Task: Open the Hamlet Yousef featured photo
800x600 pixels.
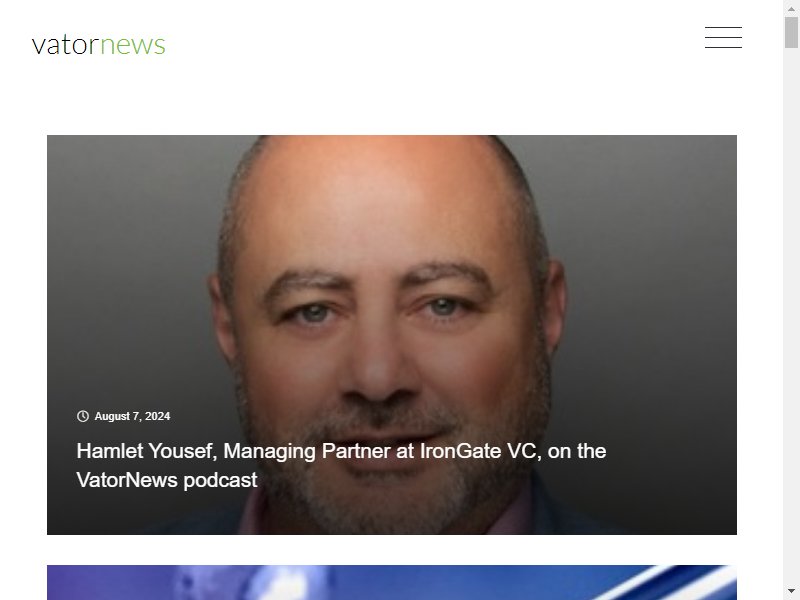Action: 392,335
